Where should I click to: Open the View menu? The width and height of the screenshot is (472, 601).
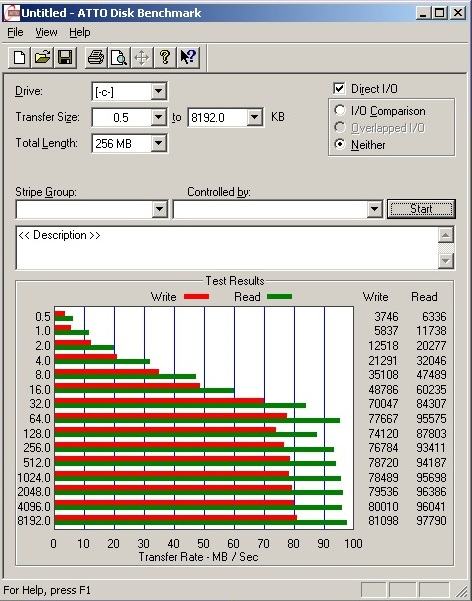point(46,33)
